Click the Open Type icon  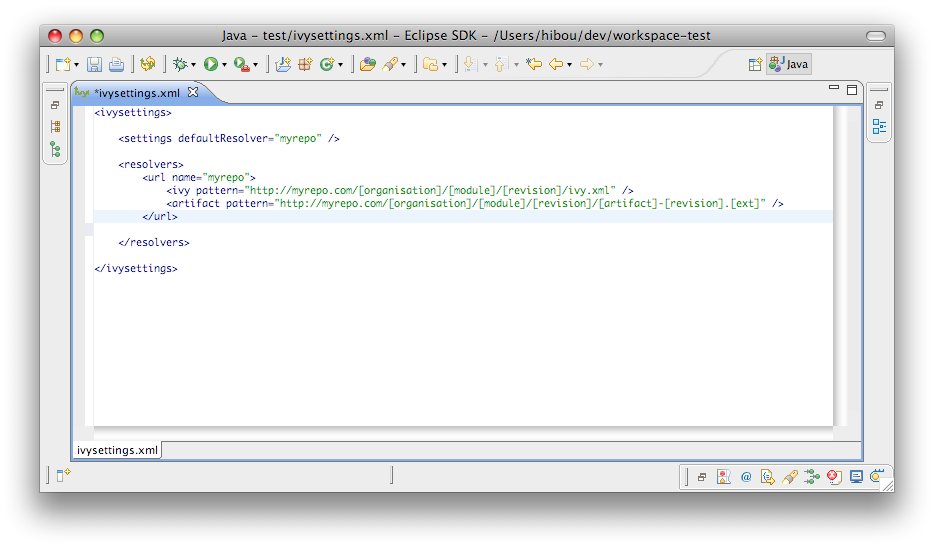coord(367,65)
